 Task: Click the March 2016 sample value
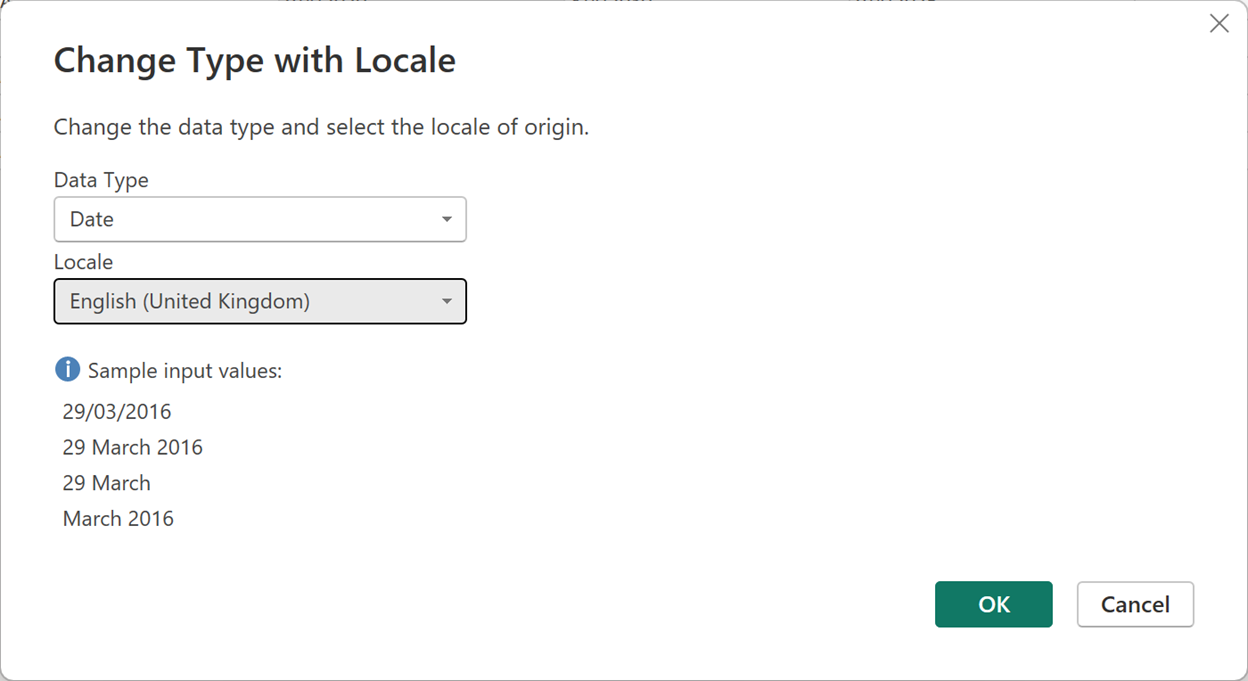pyautogui.click(x=118, y=519)
